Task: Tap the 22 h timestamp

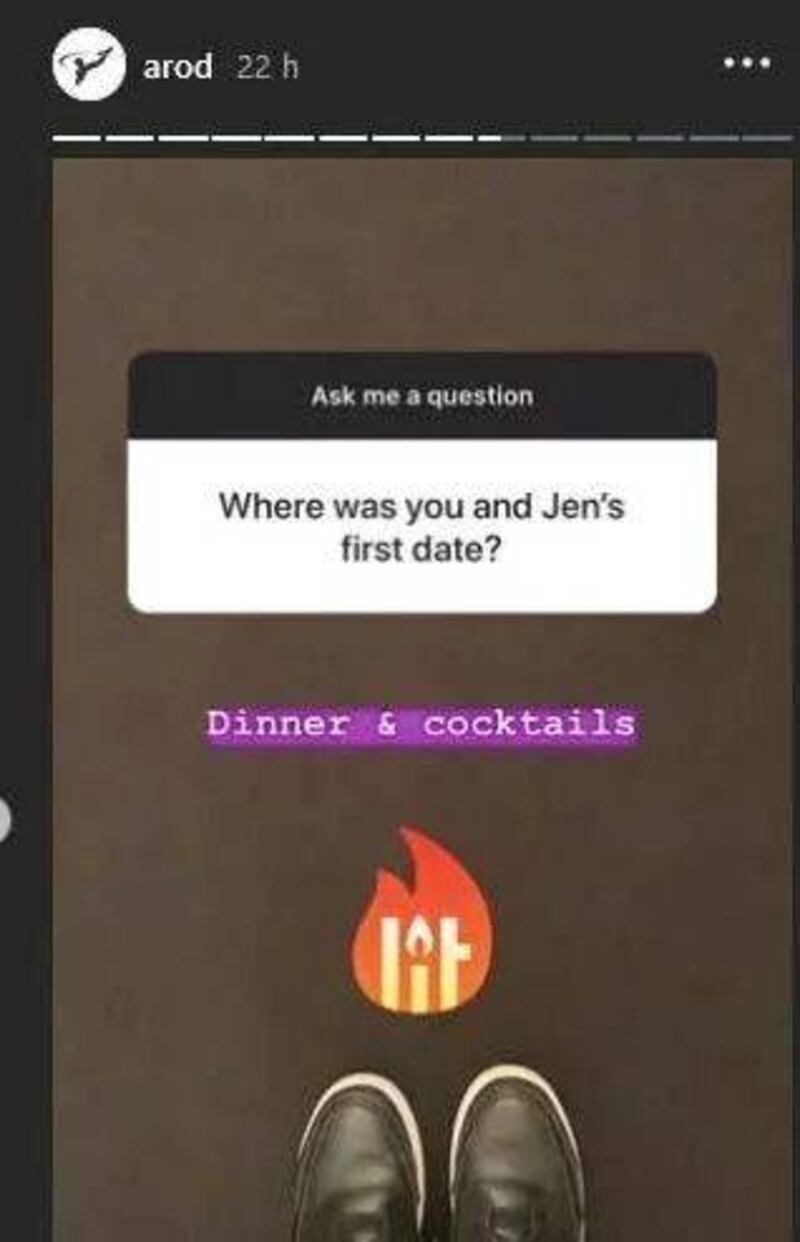Action: pos(268,68)
